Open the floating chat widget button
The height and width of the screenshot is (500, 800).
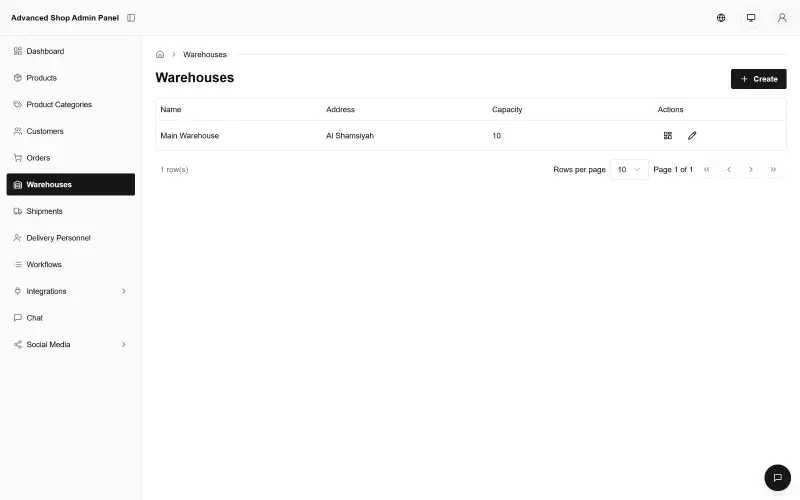[777, 478]
